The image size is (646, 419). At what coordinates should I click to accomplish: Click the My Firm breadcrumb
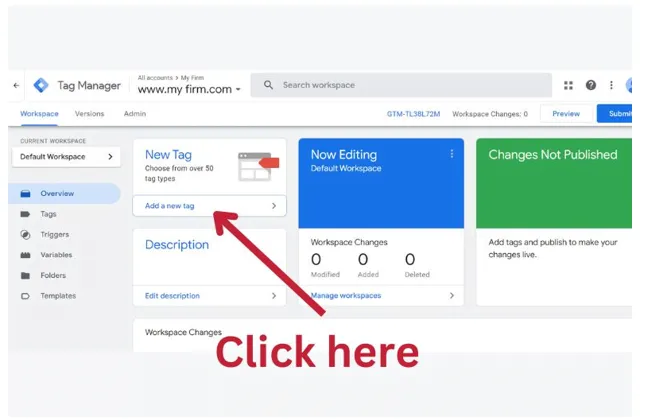pos(192,78)
